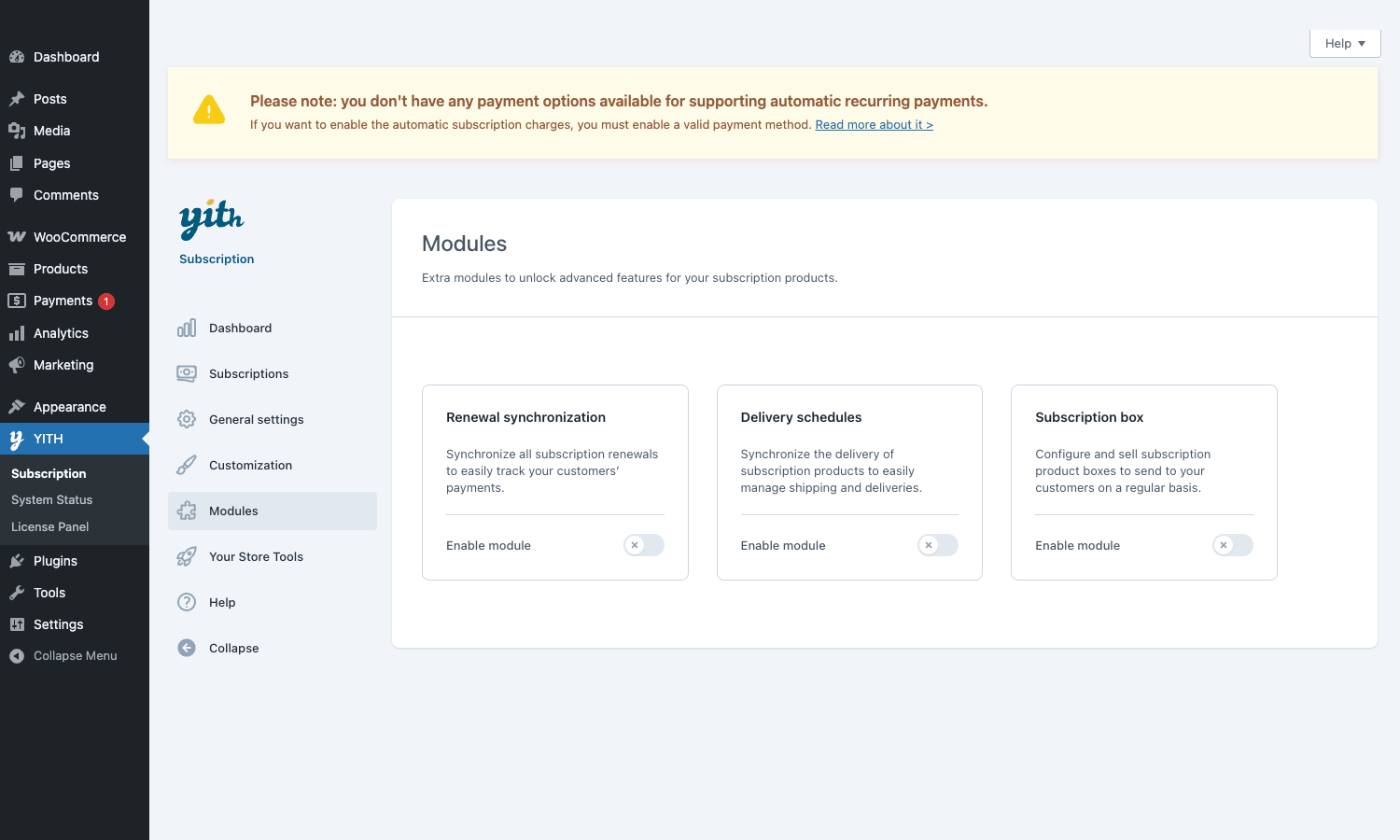This screenshot has height=840, width=1400.
Task: Click 'Enable module' text in Delivery schedules card
Action: click(783, 546)
